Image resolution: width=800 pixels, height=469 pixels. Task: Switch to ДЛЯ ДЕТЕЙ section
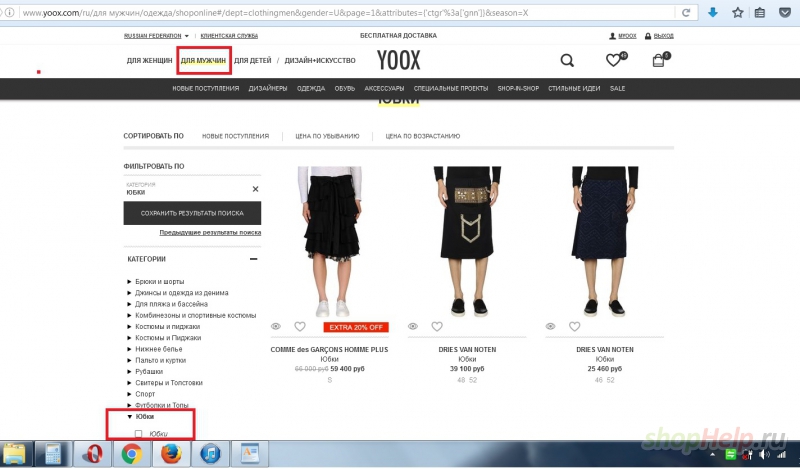253,60
